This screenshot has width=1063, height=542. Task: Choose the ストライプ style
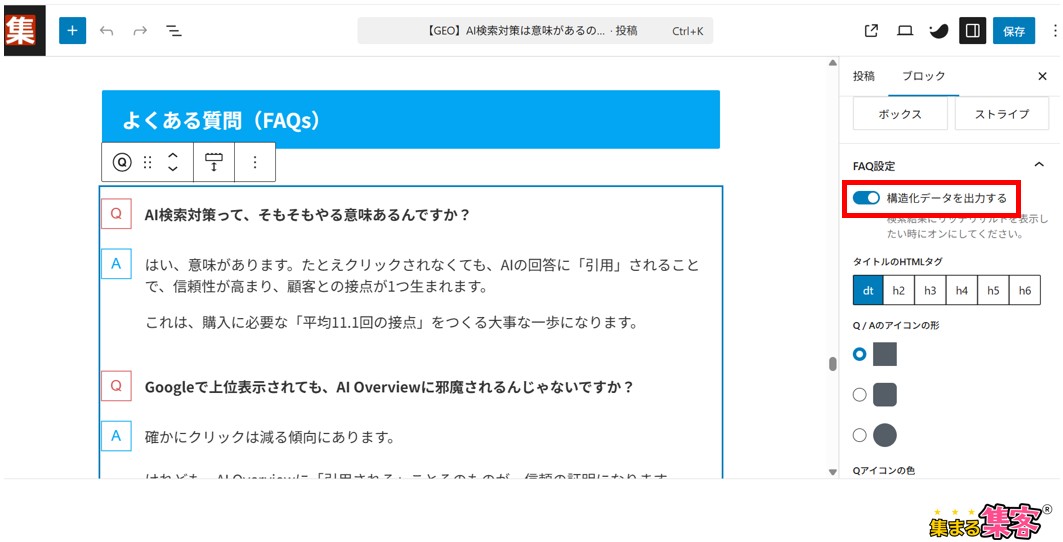(1001, 114)
